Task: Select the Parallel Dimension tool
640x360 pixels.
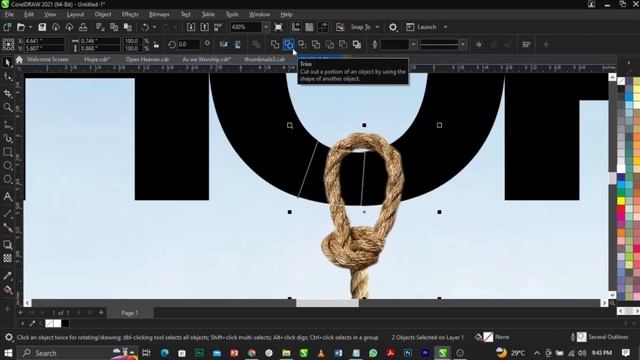Action: [x=7, y=213]
